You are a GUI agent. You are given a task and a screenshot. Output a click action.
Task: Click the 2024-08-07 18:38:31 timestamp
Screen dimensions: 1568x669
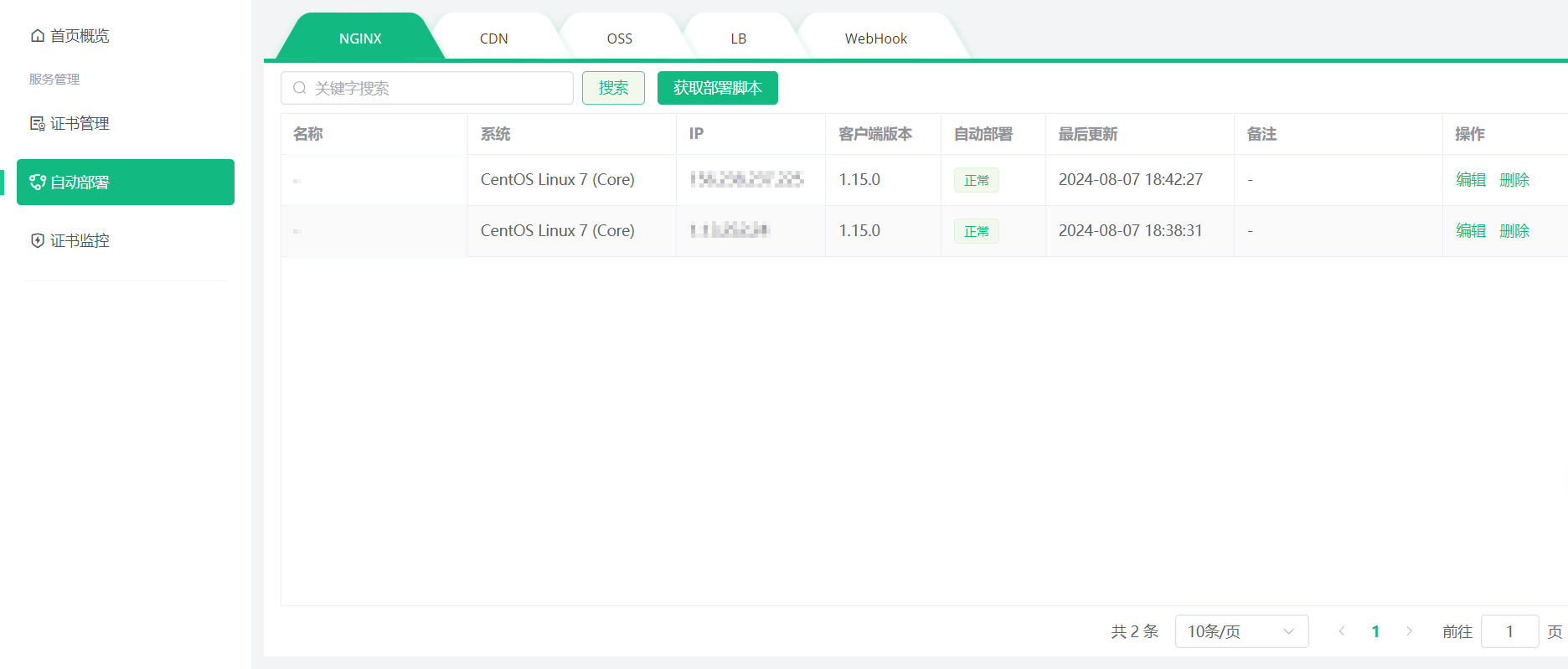point(1131,230)
